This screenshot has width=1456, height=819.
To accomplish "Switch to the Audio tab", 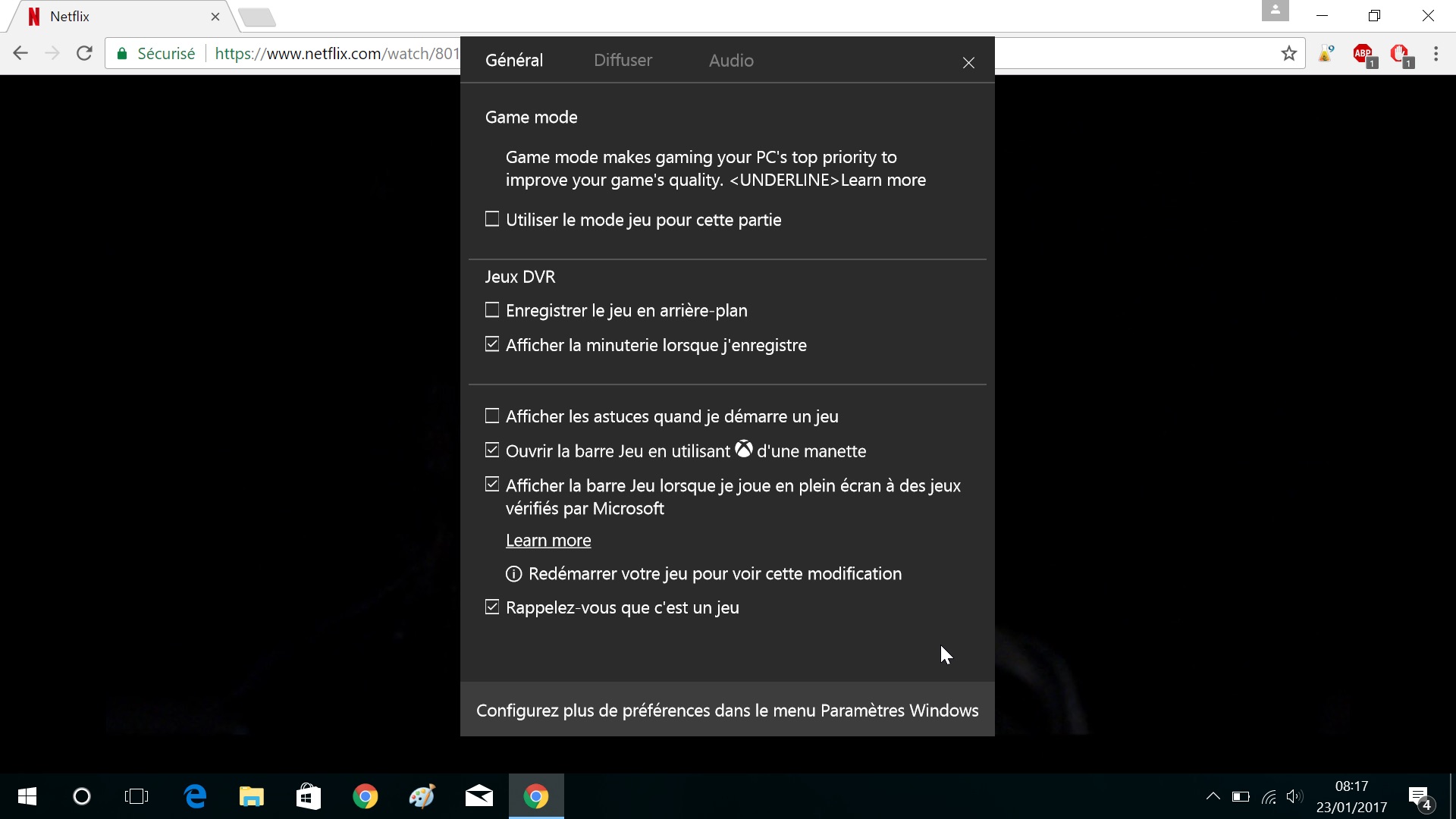I will coord(731,60).
